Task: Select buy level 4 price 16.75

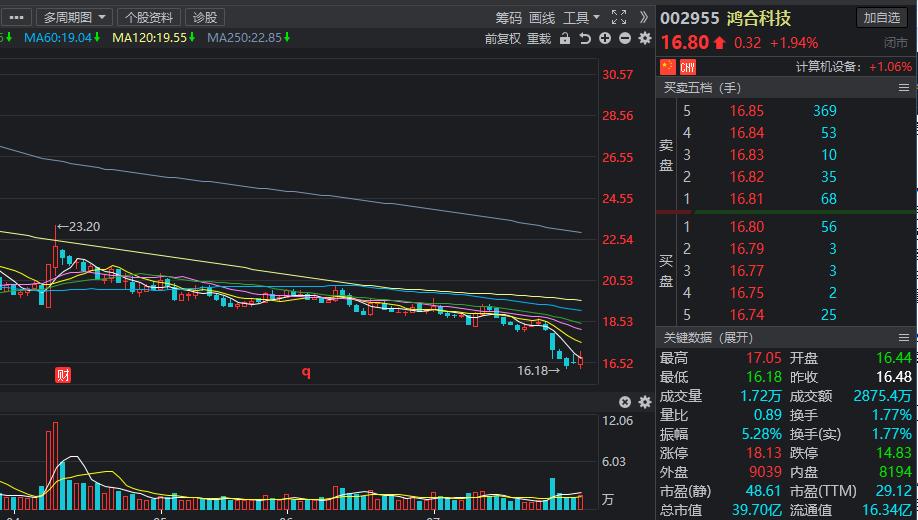Action: [x=746, y=293]
